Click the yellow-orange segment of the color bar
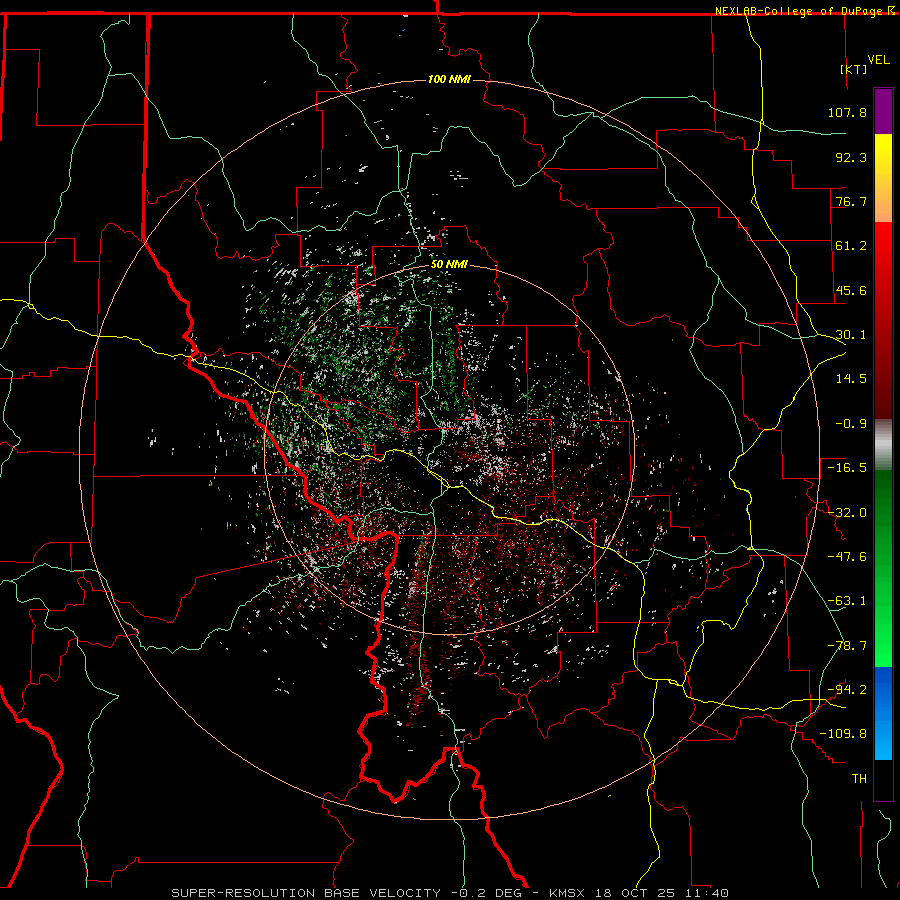 point(883,178)
